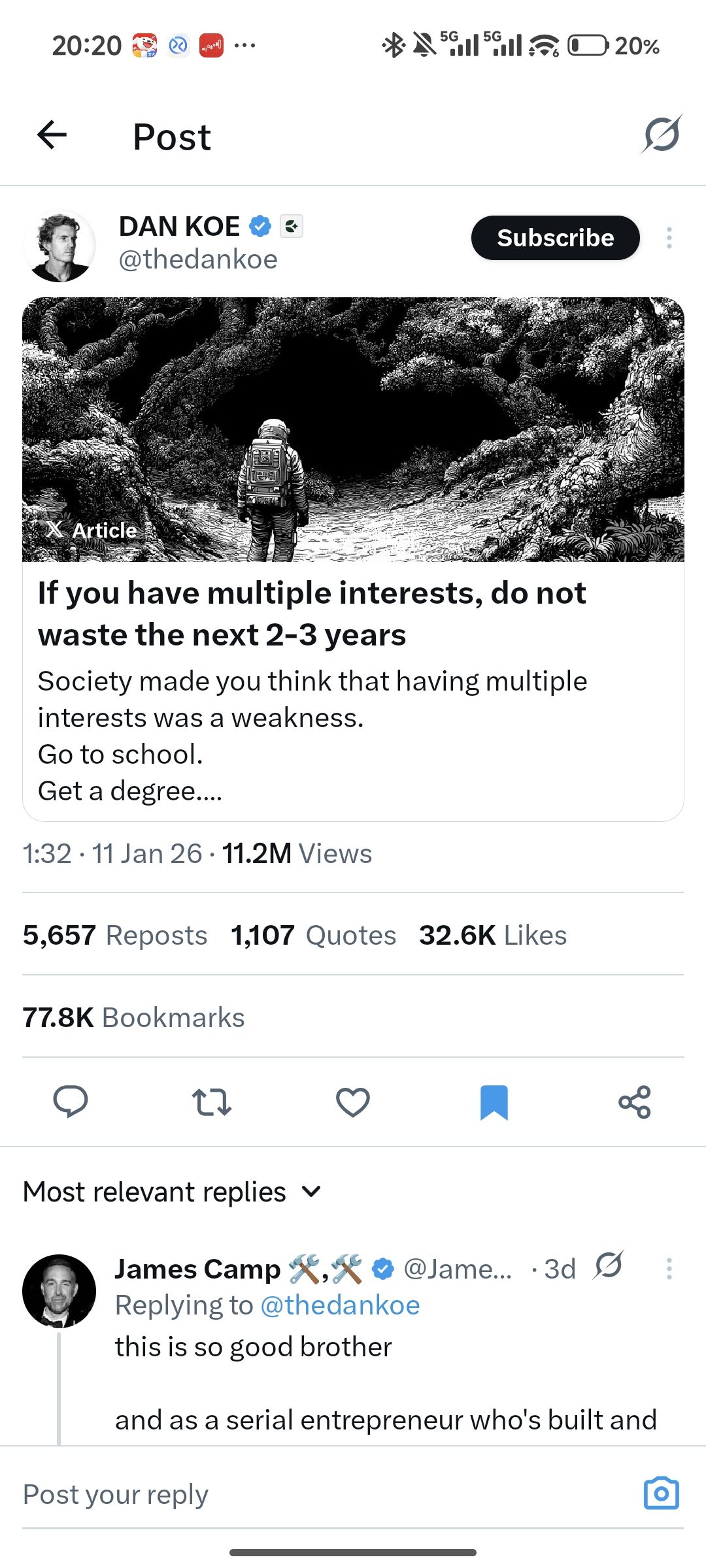View the 5,657 Reposts list
This screenshot has width=706, height=1568.
115,935
